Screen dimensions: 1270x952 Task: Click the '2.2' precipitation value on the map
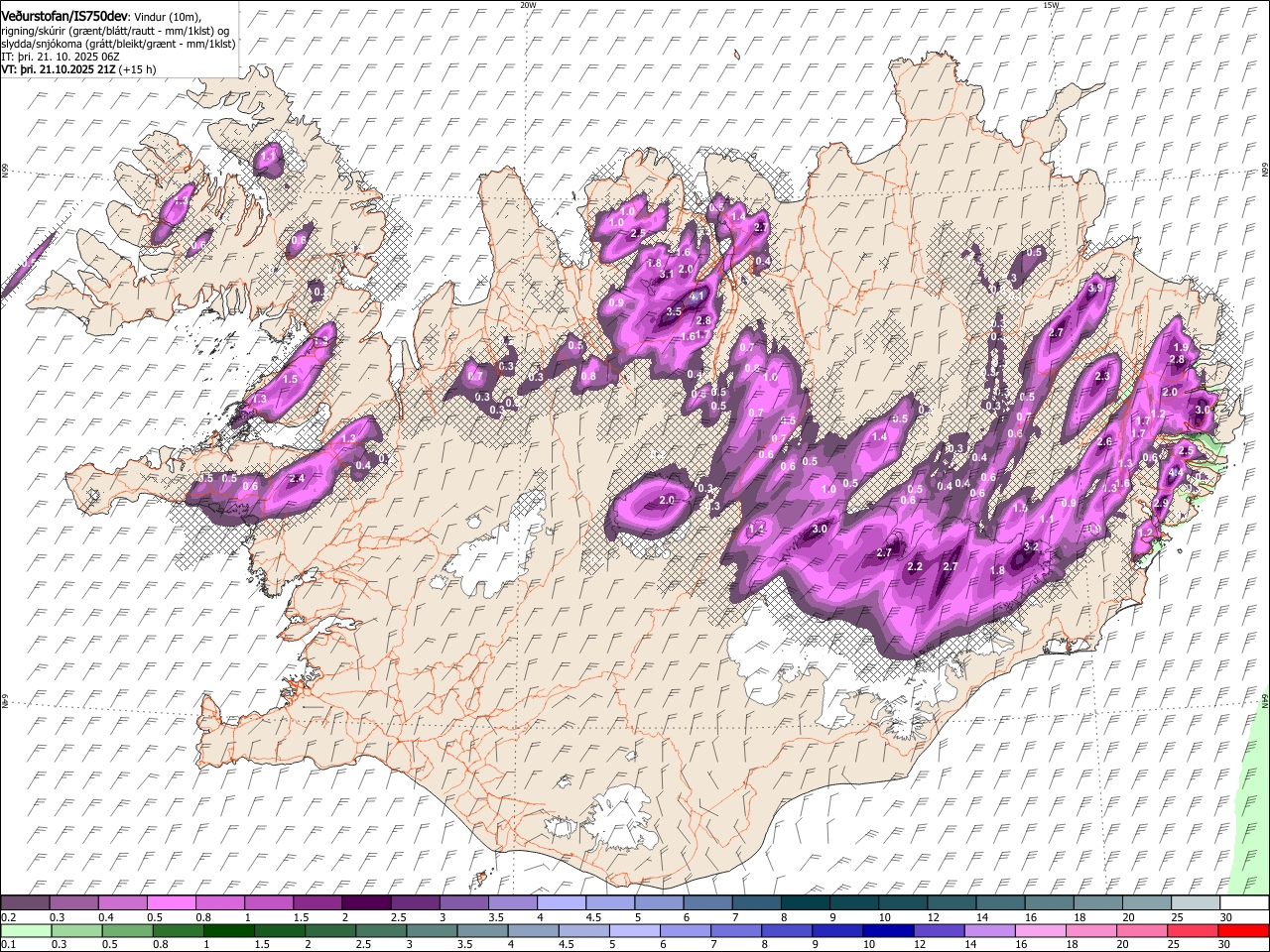point(915,567)
